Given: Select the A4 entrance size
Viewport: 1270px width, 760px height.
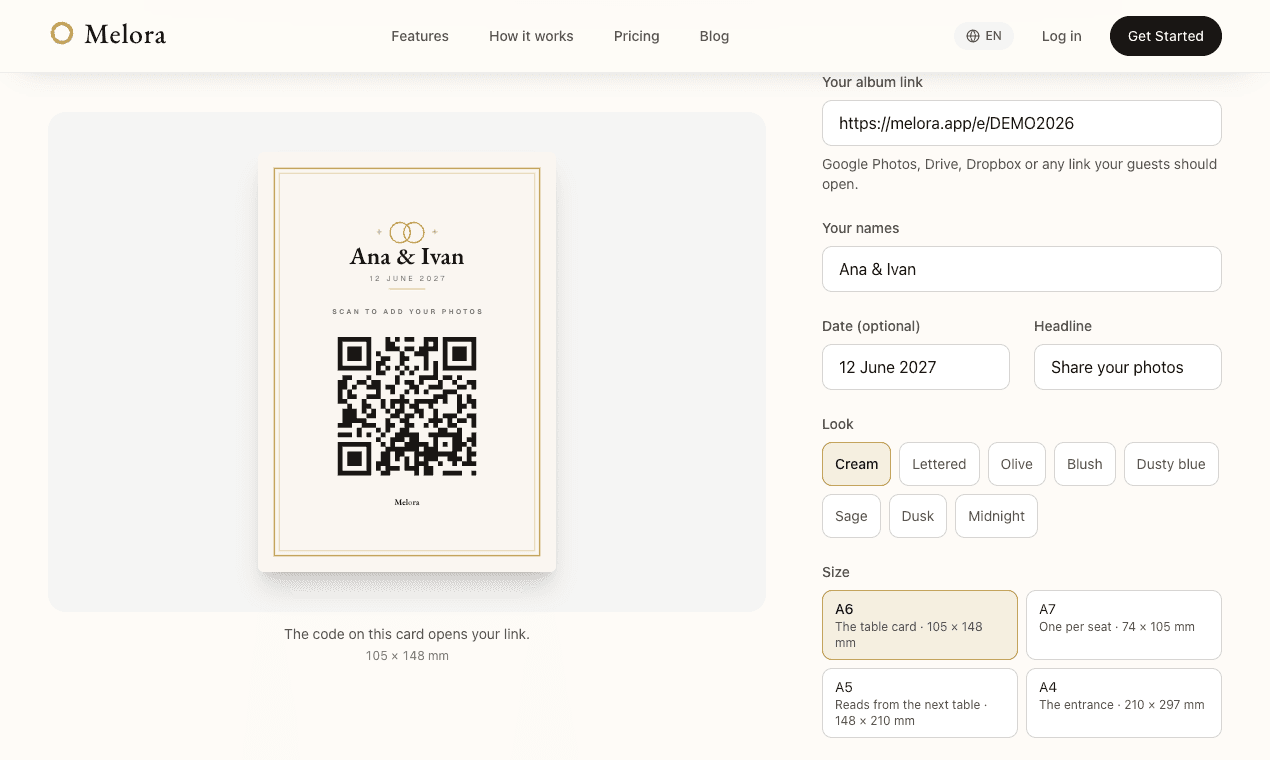Looking at the screenshot, I should pyautogui.click(x=1124, y=703).
